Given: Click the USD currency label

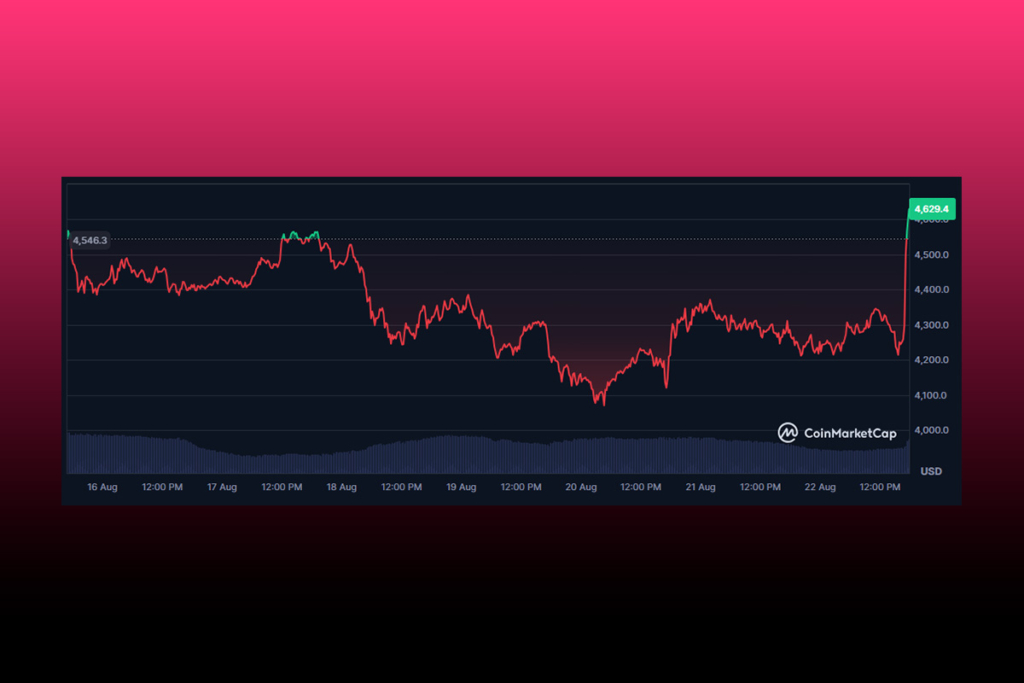Looking at the screenshot, I should (930, 471).
